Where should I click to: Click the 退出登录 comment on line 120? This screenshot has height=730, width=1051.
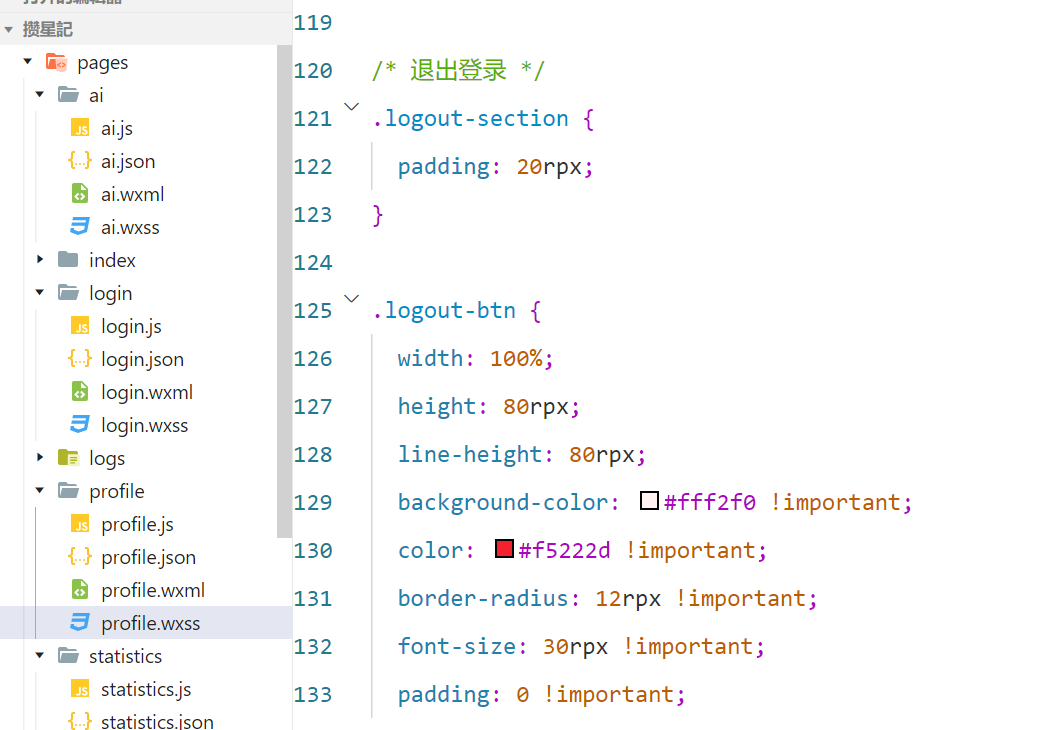[458, 70]
